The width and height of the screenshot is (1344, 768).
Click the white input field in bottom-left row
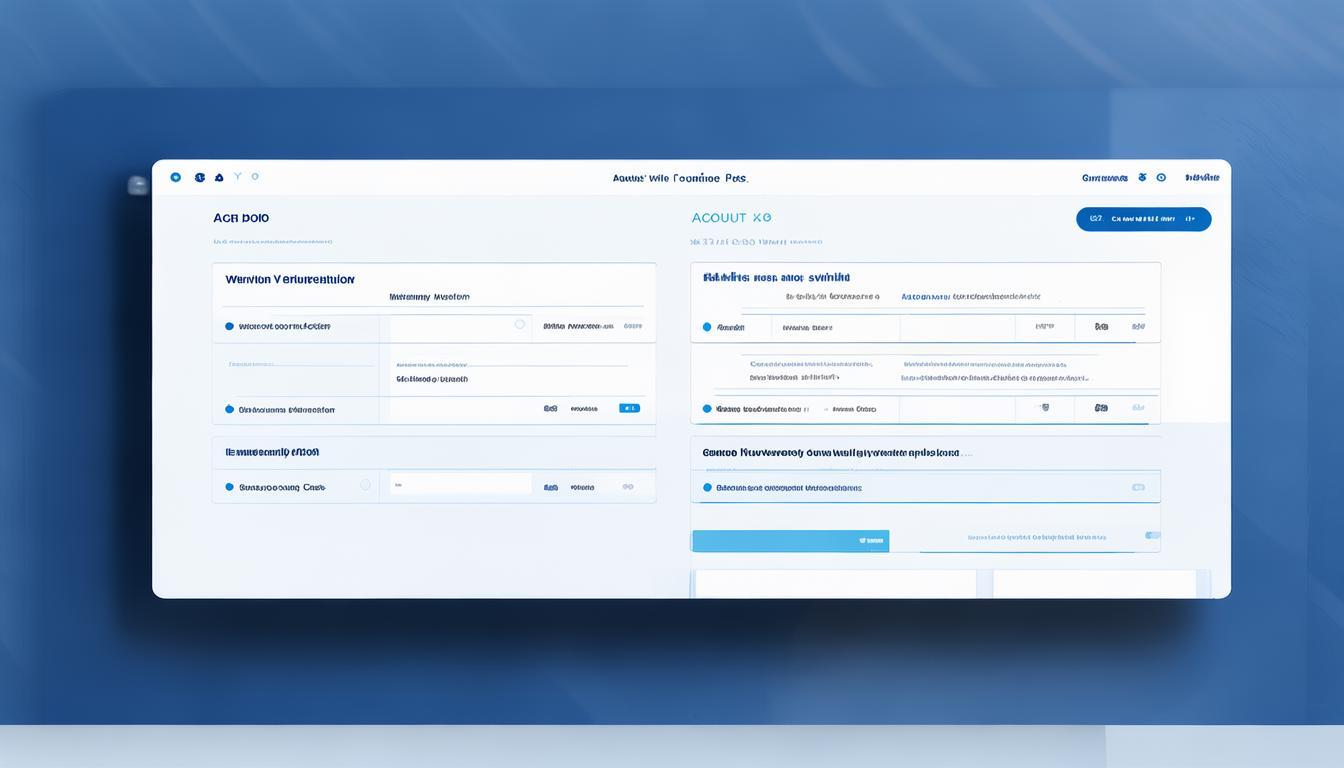(460, 485)
